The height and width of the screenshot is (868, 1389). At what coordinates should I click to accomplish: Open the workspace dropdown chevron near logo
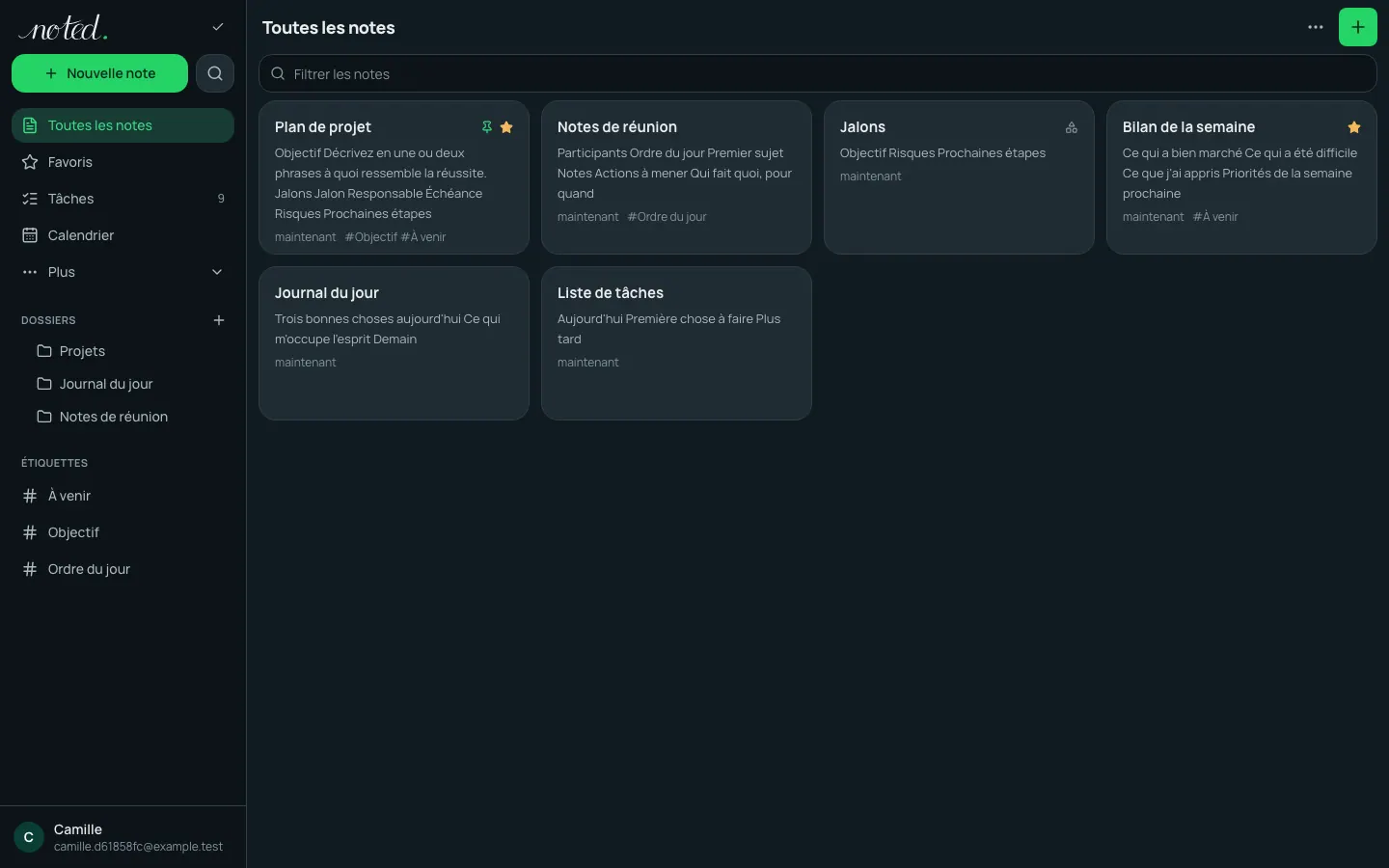218,27
